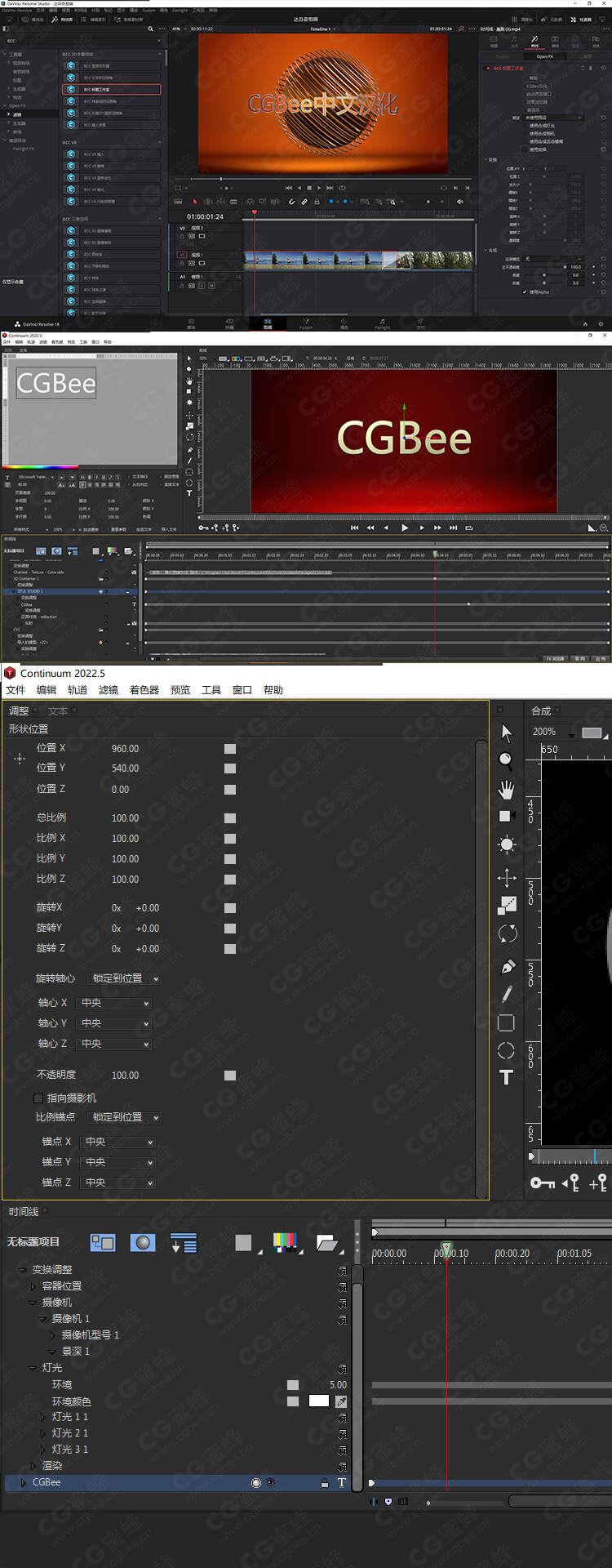The height and width of the screenshot is (1568, 612).
Task: Select the rotate tool icon
Action: coord(507,933)
